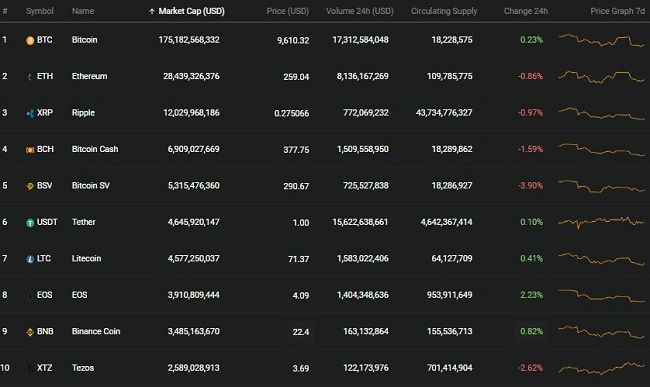The image size is (650, 387).
Task: Sort the table by Symbol column
Action: point(40,11)
